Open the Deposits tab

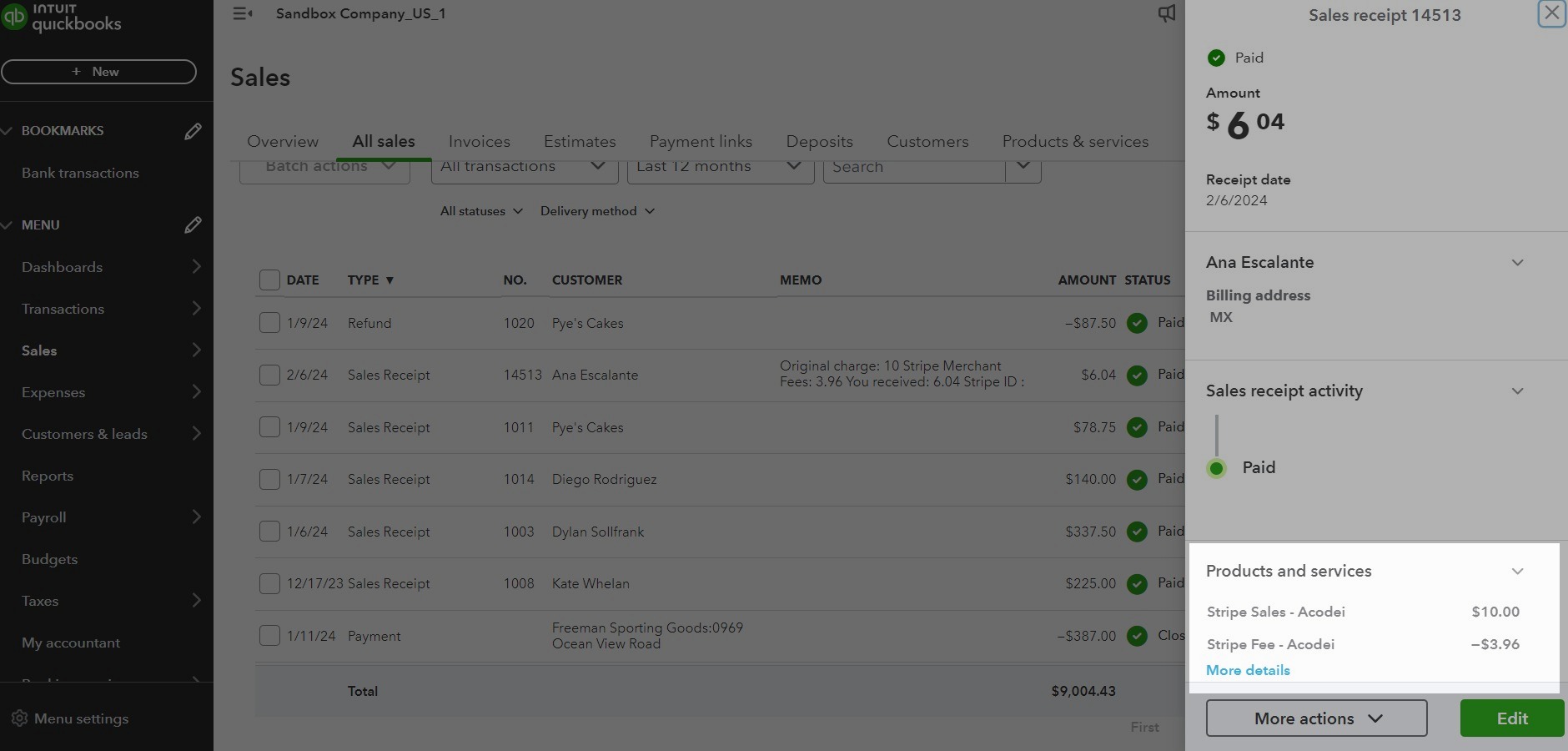tap(819, 142)
